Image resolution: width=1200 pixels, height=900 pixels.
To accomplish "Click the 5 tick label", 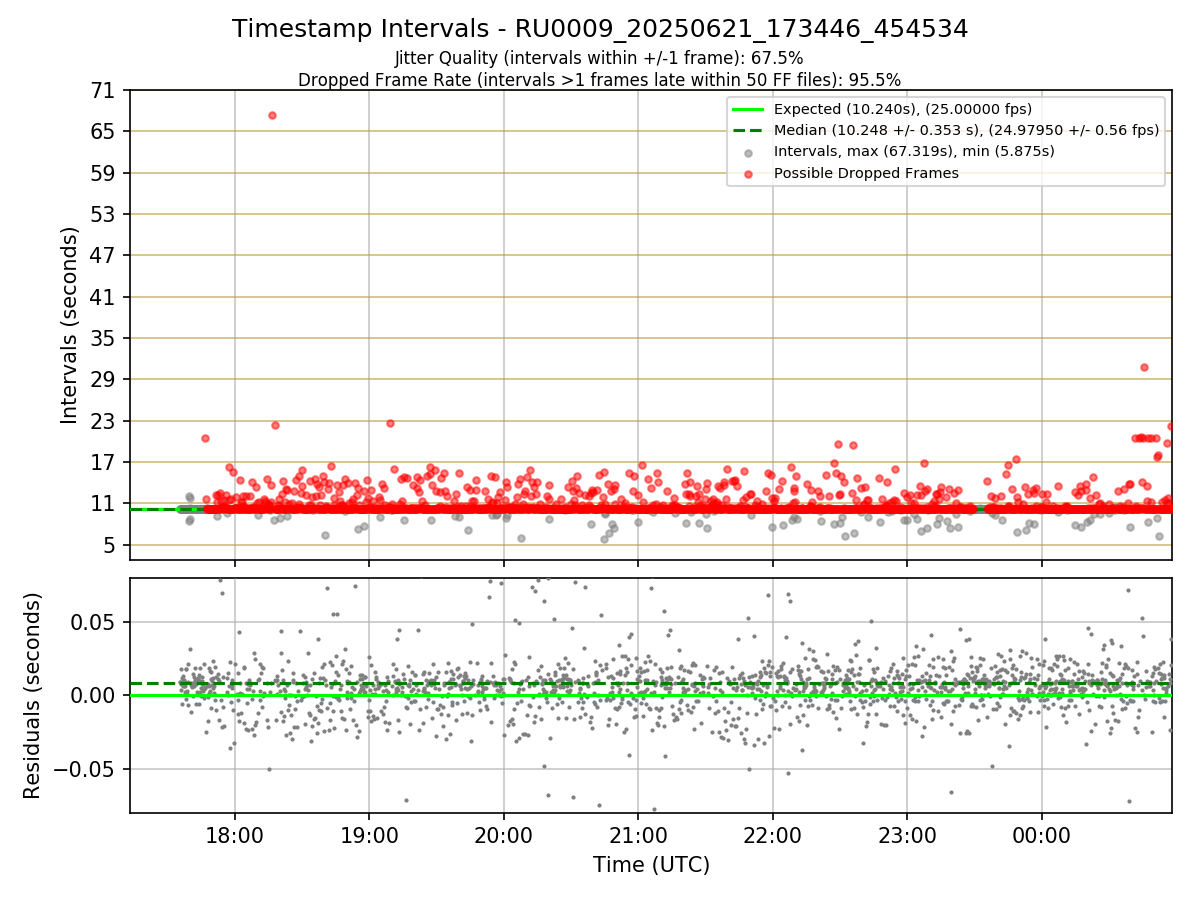I will tap(110, 545).
